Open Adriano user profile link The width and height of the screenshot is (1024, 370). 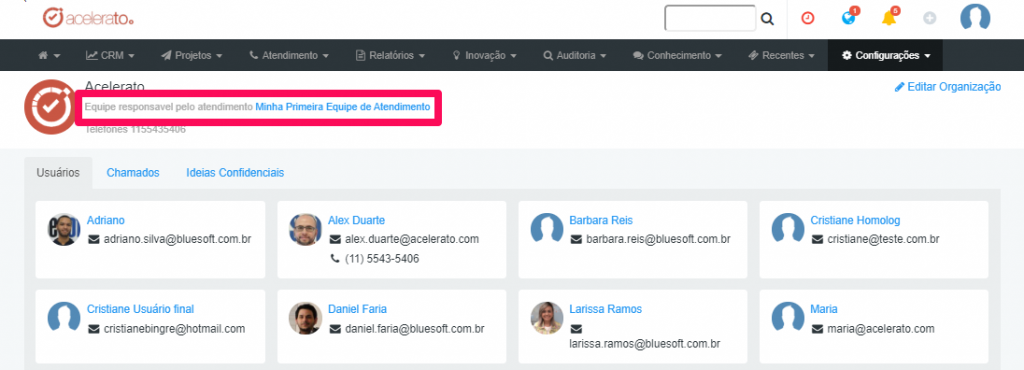click(x=106, y=221)
